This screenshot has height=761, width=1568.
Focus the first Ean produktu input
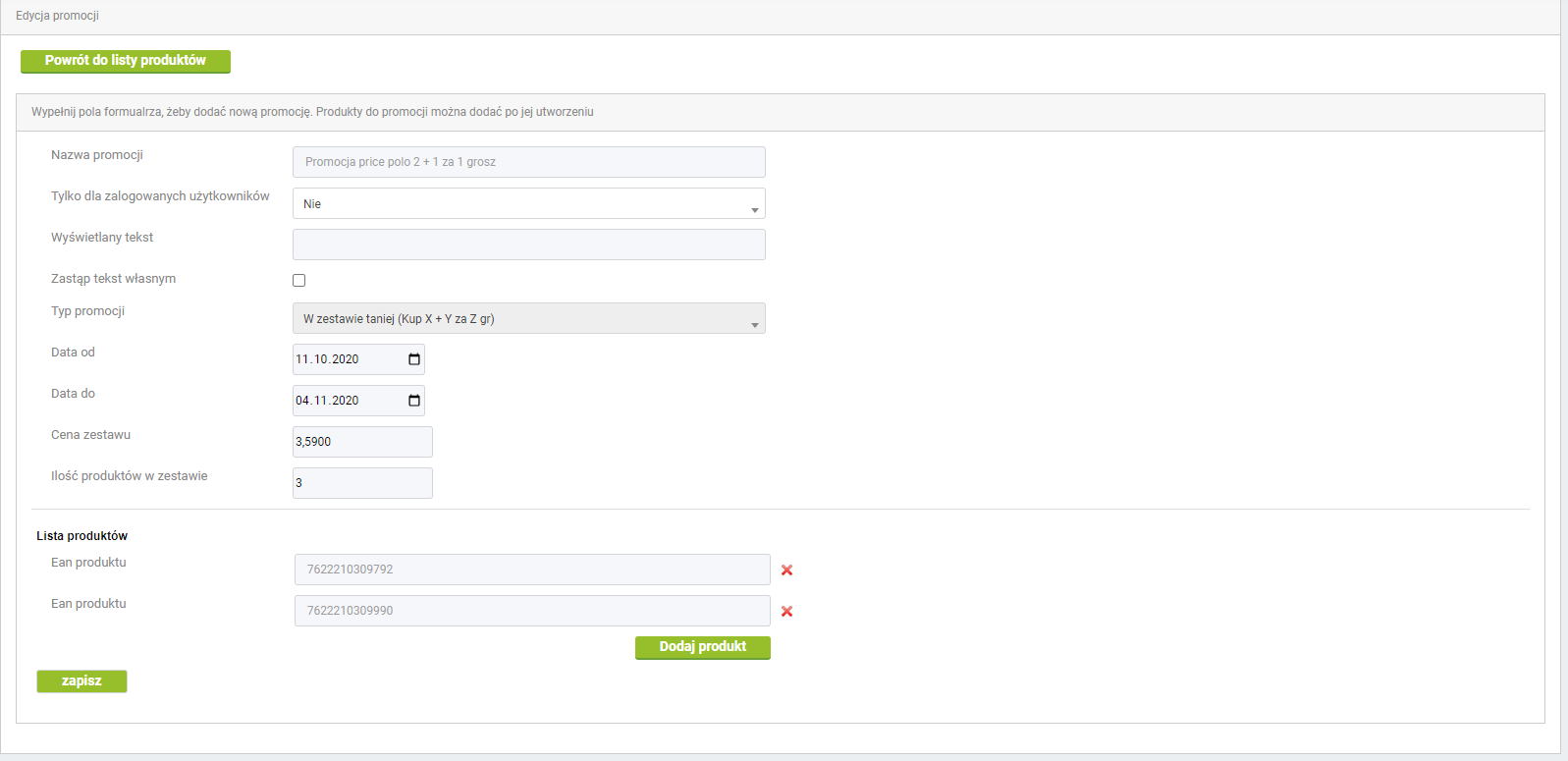(531, 570)
